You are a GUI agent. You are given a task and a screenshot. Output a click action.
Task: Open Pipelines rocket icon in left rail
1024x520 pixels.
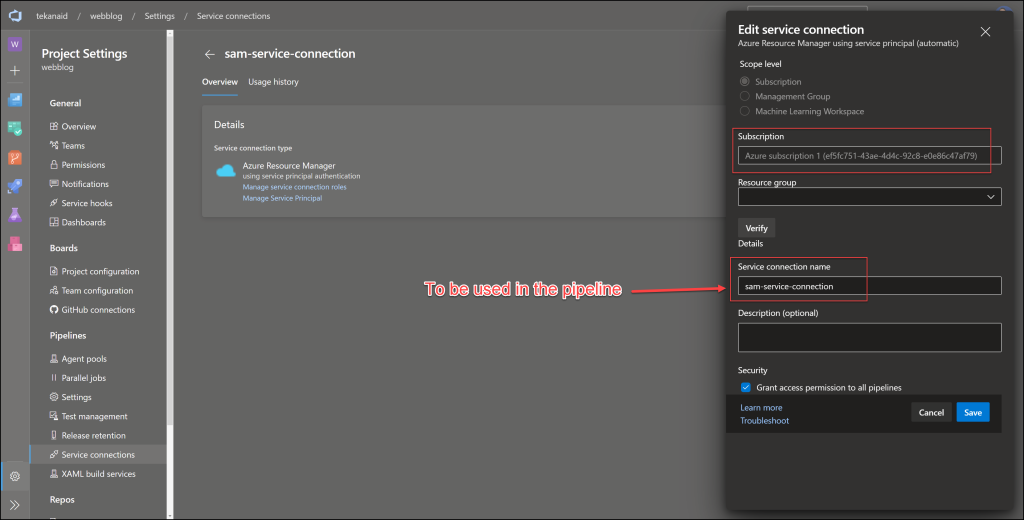pyautogui.click(x=15, y=186)
